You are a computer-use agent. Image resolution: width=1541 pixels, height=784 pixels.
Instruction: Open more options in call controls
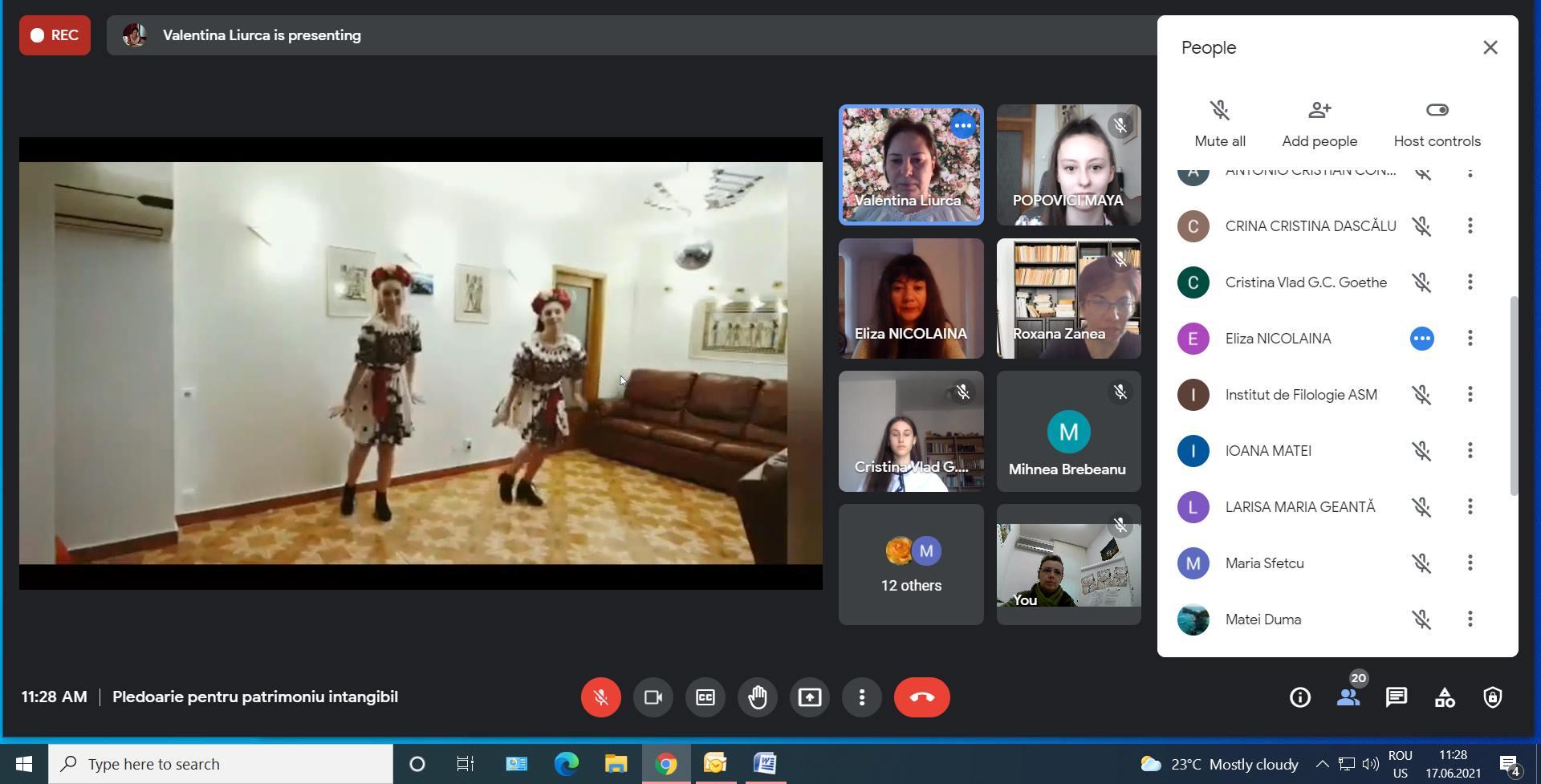tap(861, 697)
